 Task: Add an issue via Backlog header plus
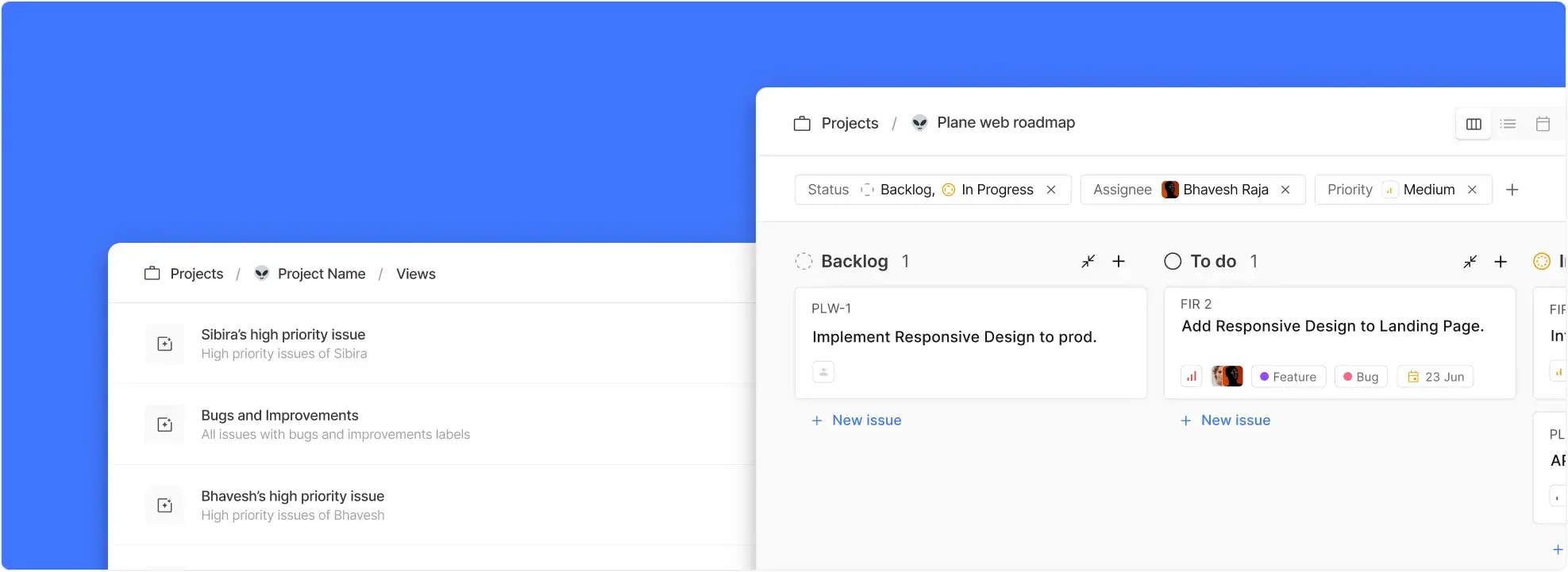pyautogui.click(x=1119, y=261)
